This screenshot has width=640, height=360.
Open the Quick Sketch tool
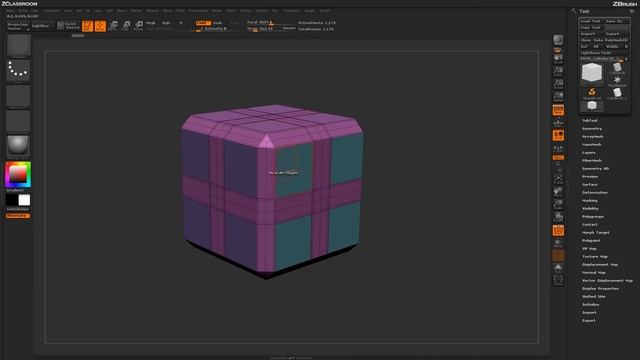(x=68, y=26)
